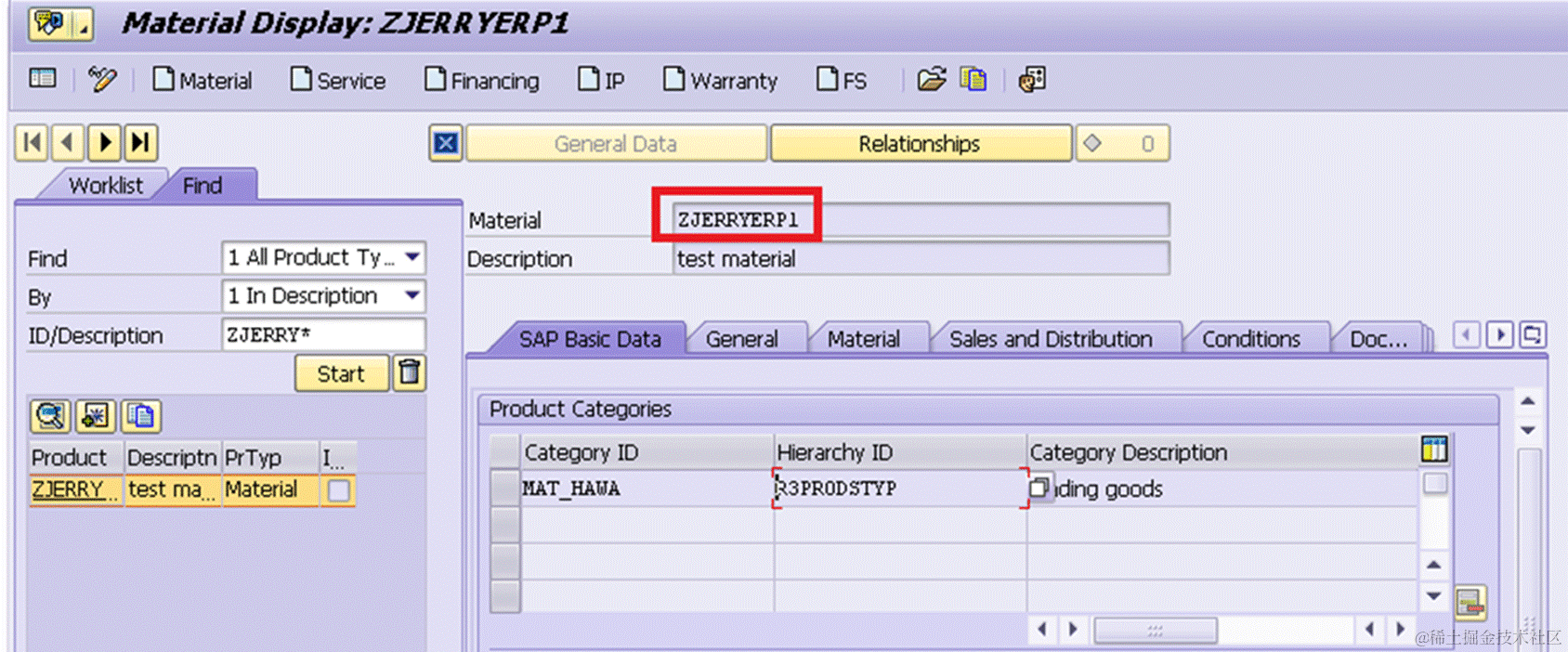Click the settings icon after copy icon

coord(1032,79)
